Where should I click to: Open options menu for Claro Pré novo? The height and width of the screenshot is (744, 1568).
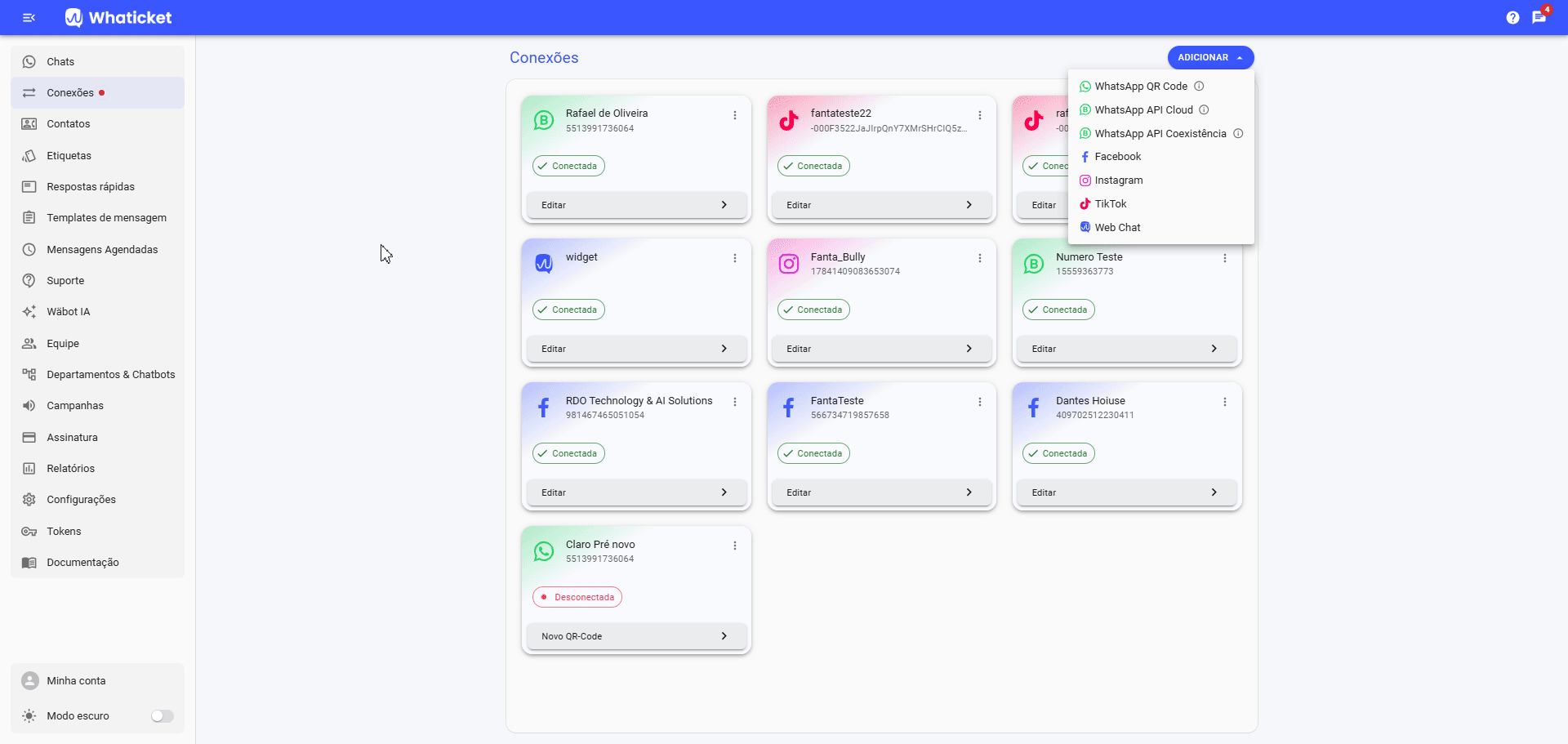pos(735,546)
